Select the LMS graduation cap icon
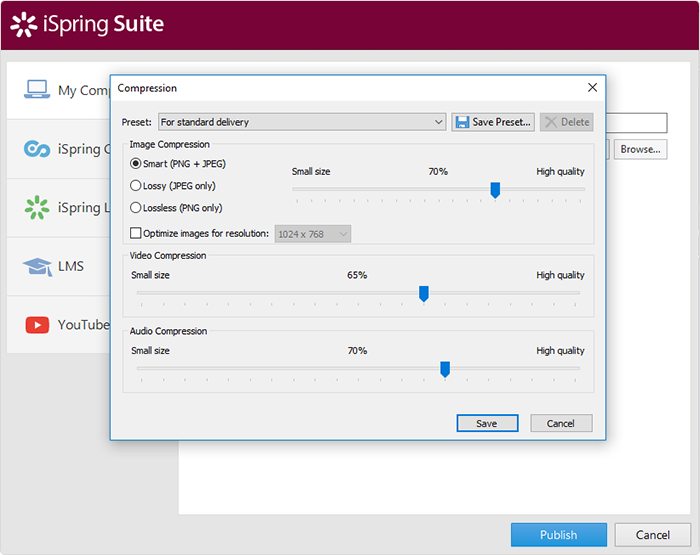700x555 pixels. 38,267
